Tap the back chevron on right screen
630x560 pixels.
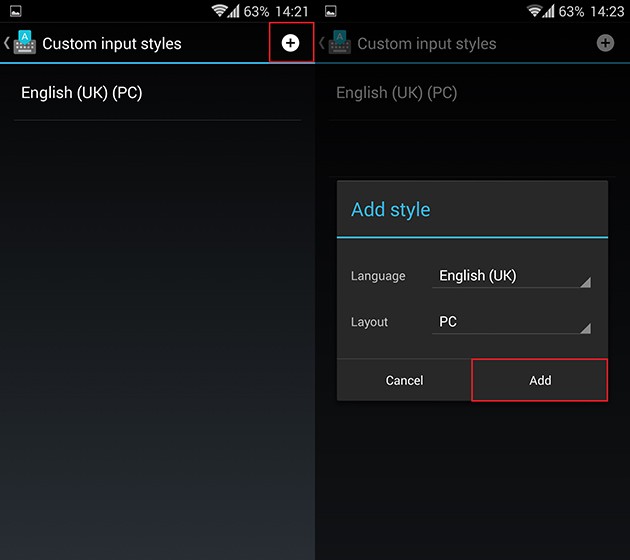[322, 43]
